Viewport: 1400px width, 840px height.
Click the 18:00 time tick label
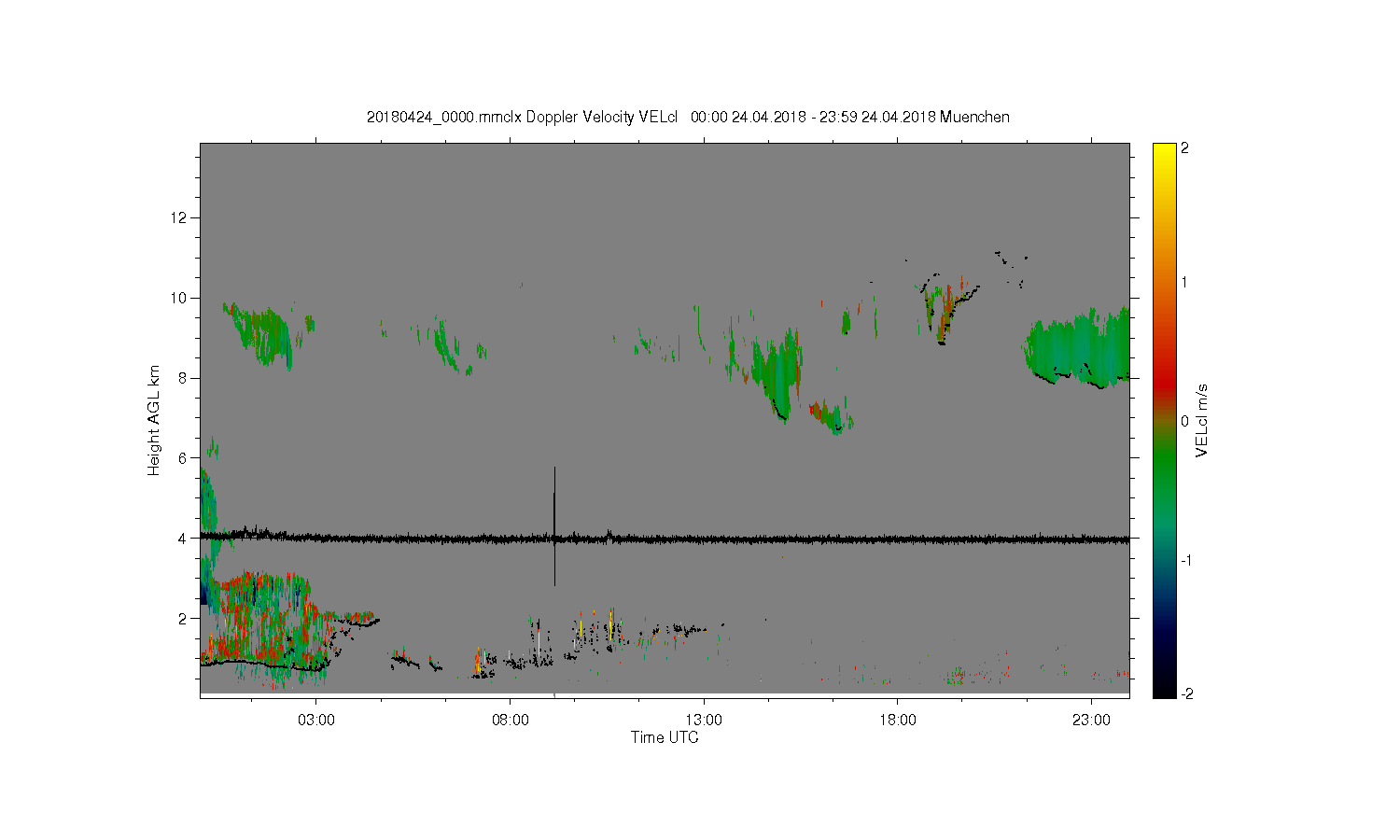[x=898, y=721]
